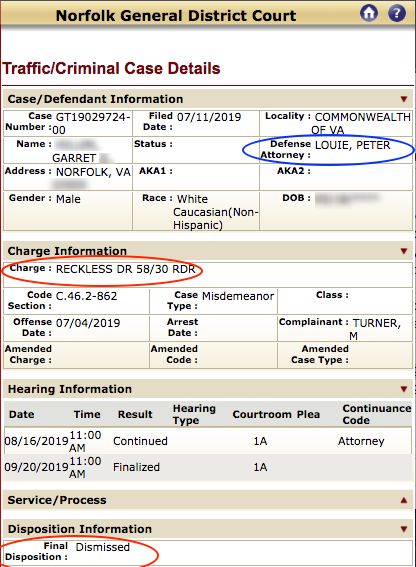
Task: Click the Norfolk General District Court title
Action: click(176, 16)
